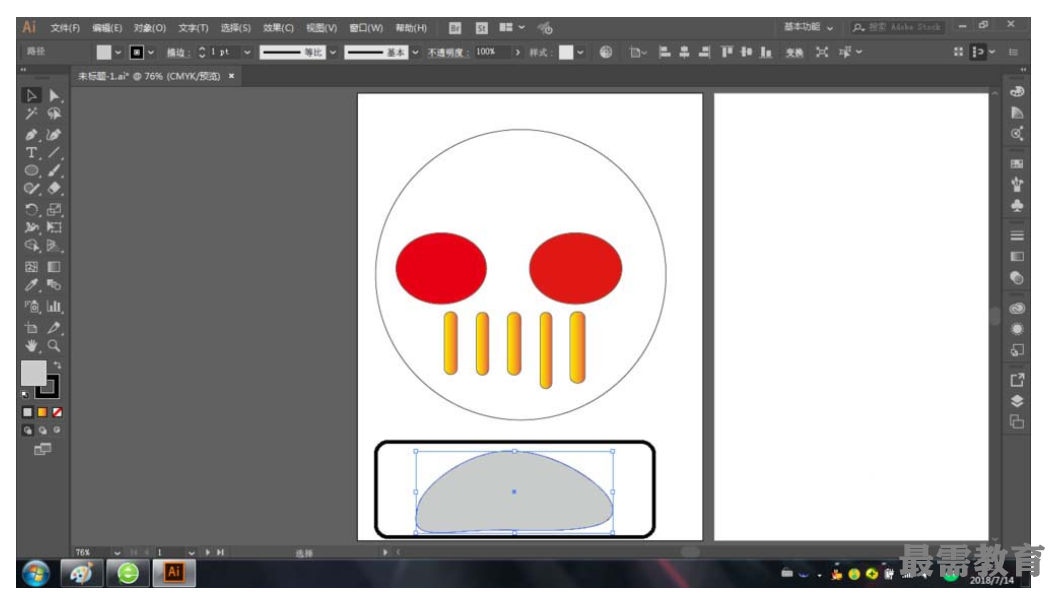Select the Gradient tool

[x=54, y=267]
